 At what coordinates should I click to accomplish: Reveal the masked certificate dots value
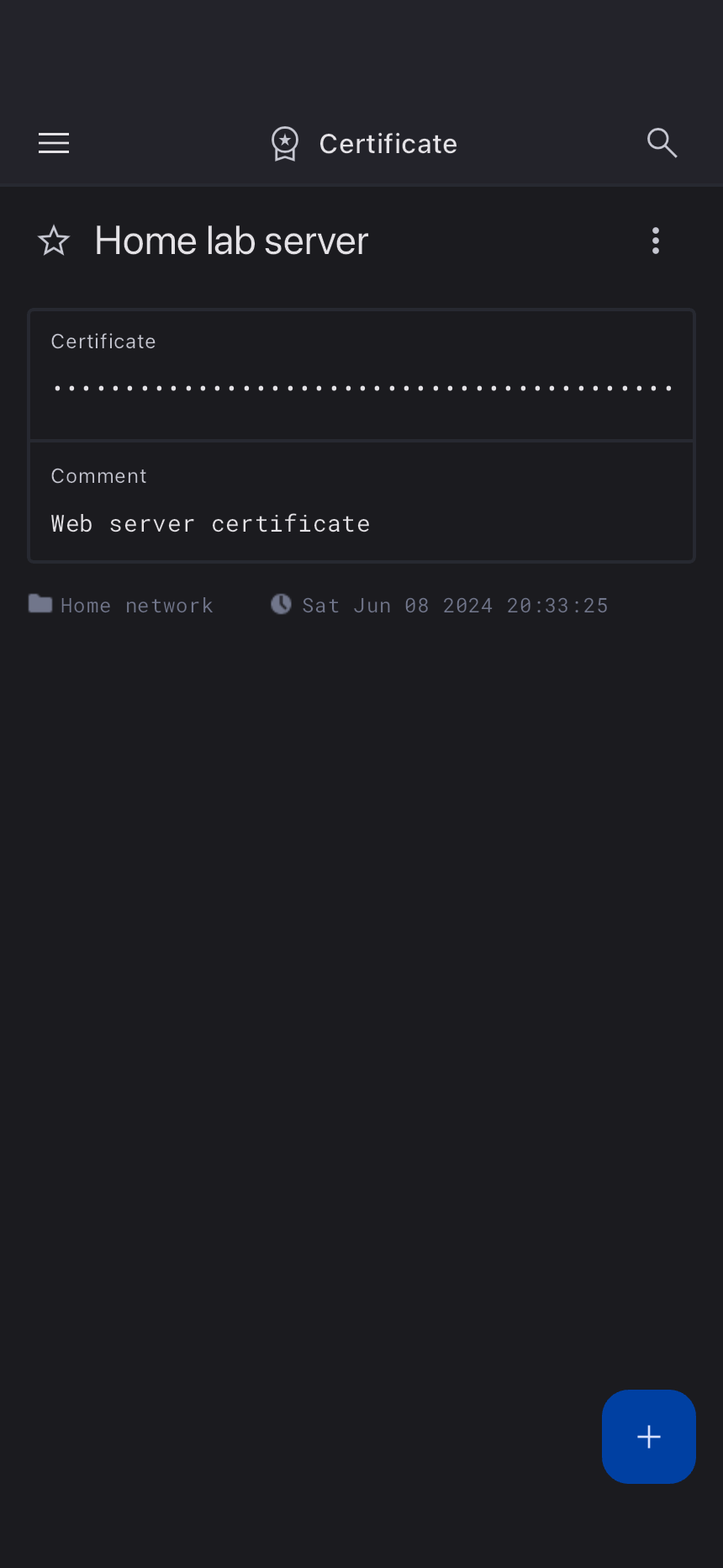click(x=361, y=389)
